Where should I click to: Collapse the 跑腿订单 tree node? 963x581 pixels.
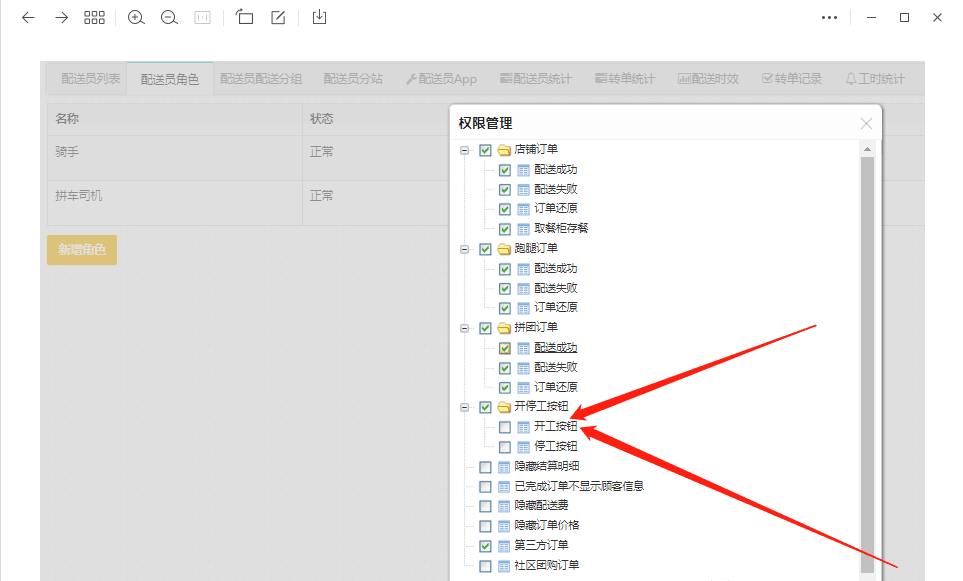click(464, 249)
